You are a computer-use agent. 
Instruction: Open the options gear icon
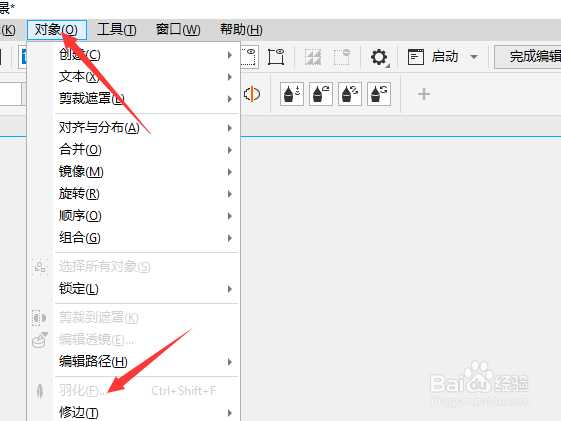click(380, 57)
